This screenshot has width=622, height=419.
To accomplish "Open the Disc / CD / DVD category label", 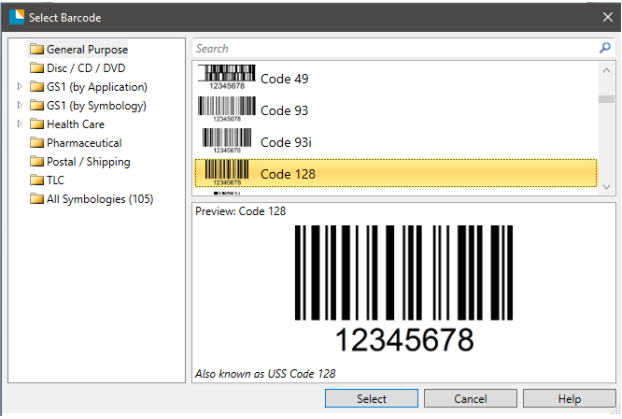I will 86,68.
